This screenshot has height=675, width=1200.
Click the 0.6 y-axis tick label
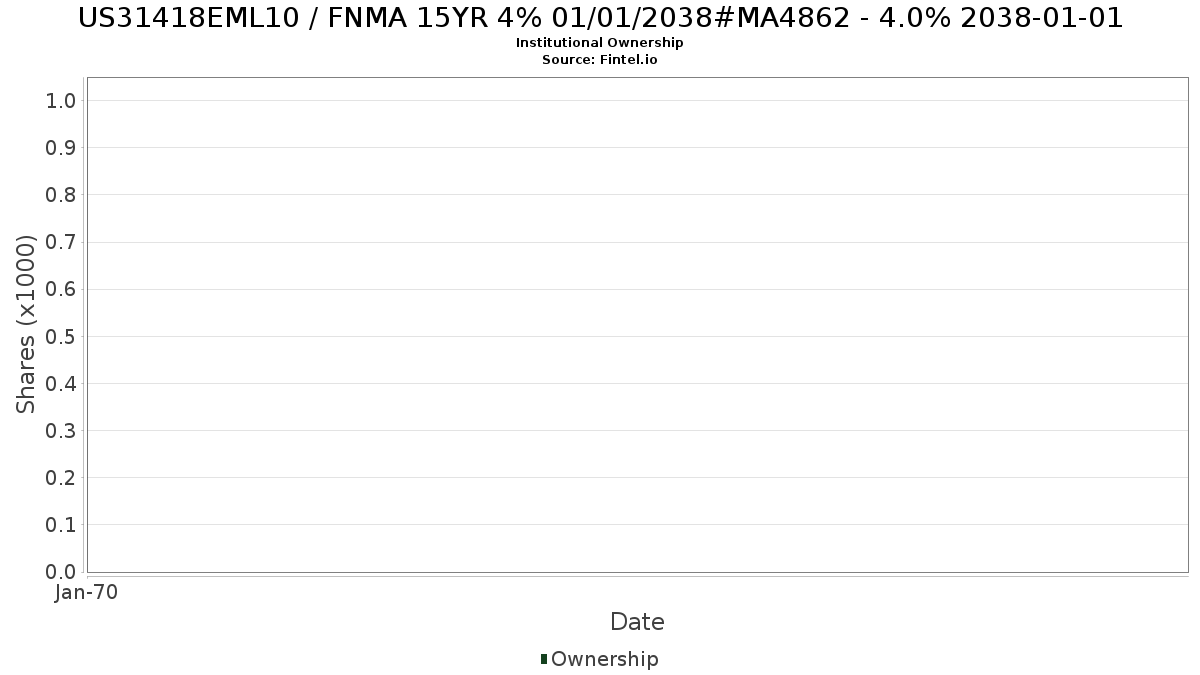[x=61, y=289]
